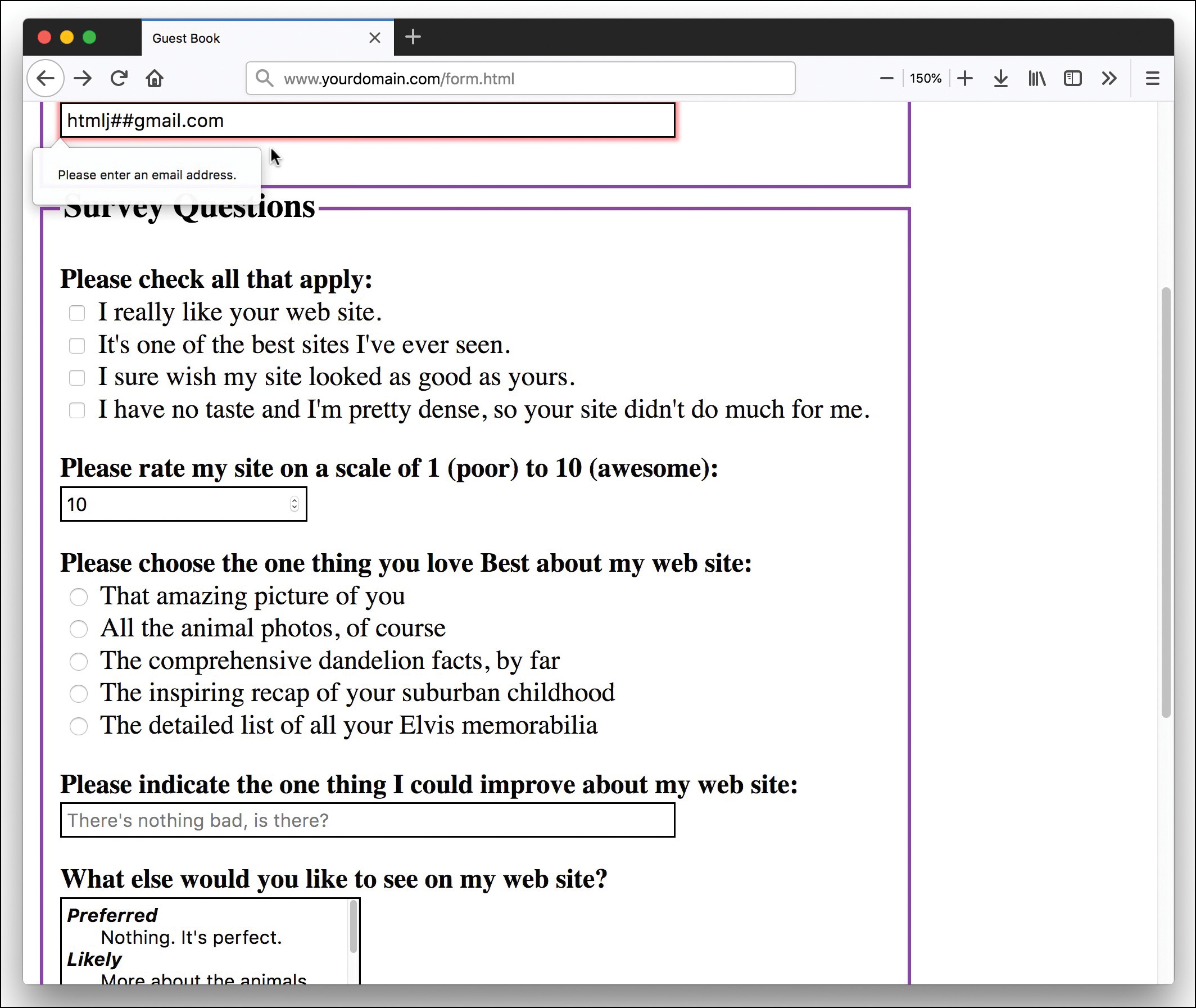Reload the current page

(x=119, y=78)
